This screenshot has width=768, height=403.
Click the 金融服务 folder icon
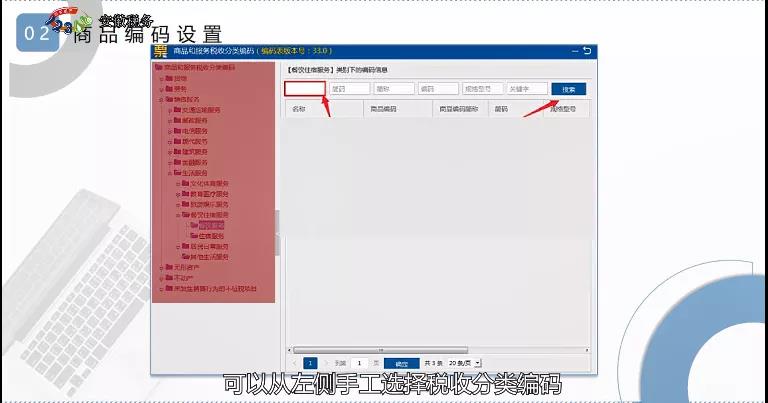click(x=177, y=162)
